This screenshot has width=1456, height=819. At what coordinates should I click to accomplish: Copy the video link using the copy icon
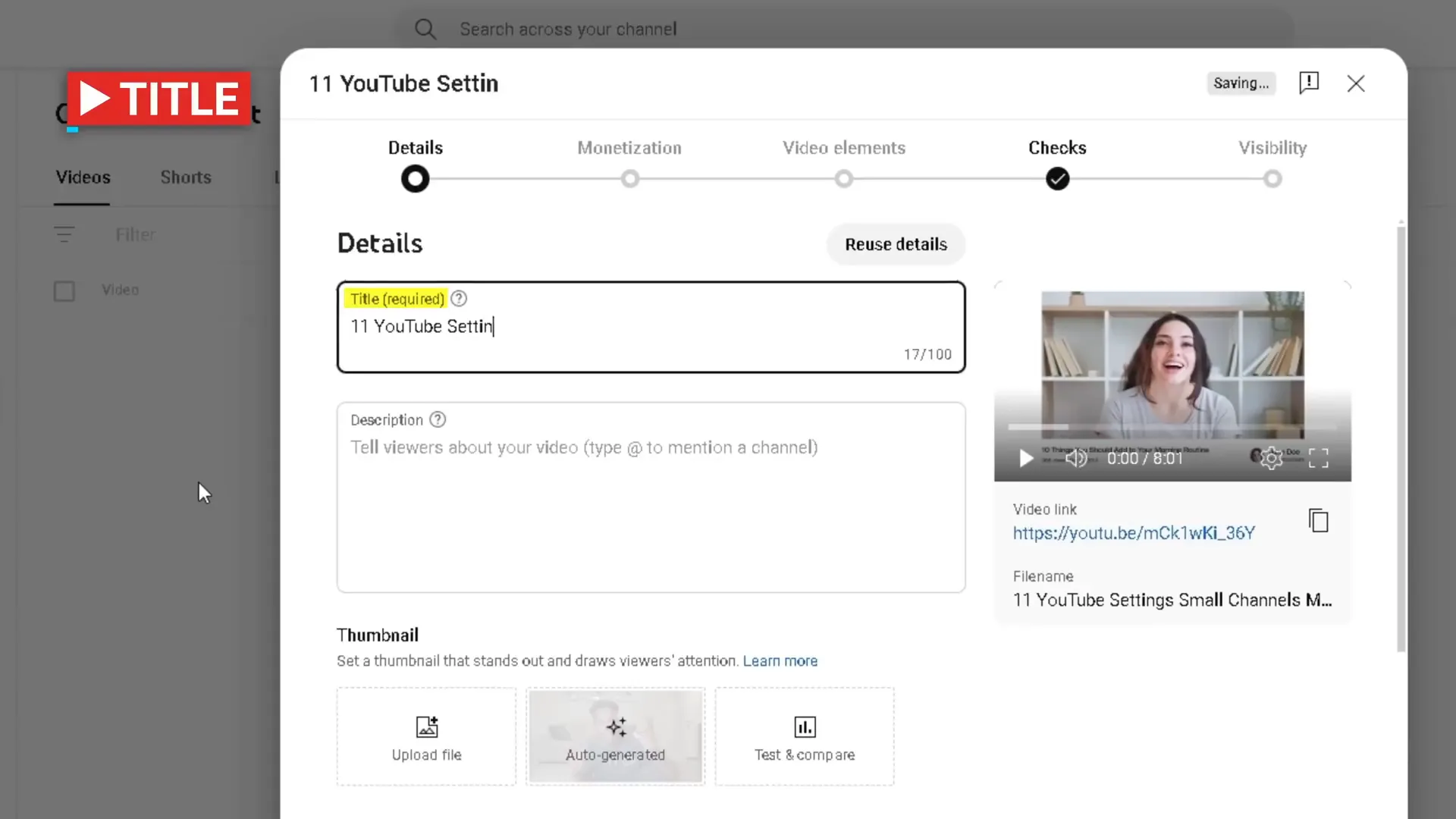click(x=1319, y=521)
